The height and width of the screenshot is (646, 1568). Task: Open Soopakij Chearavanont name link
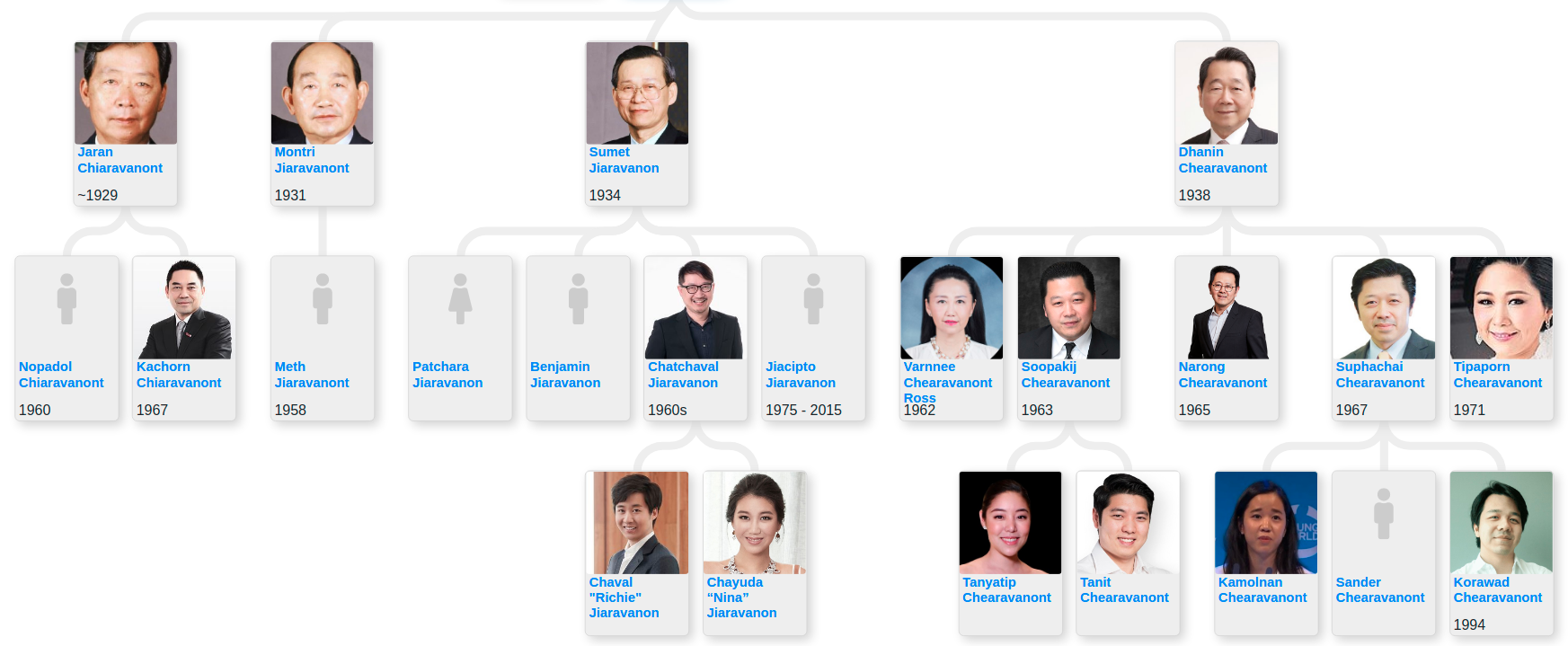(1066, 375)
